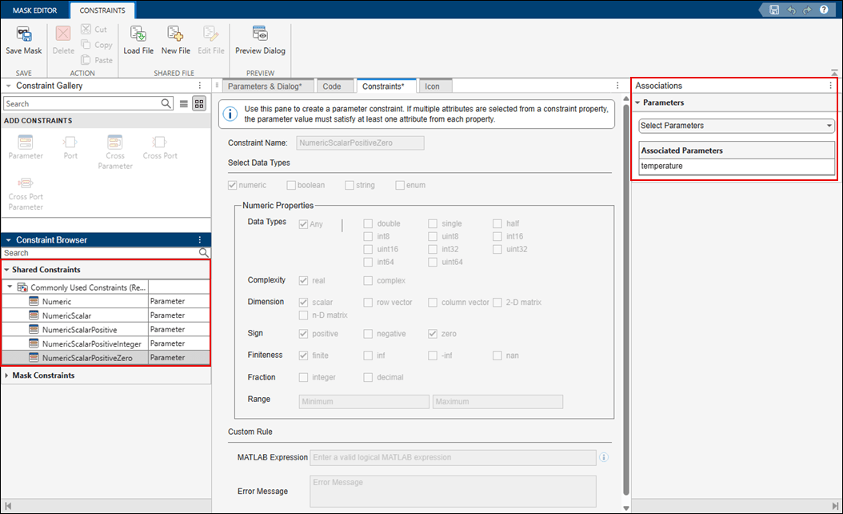Toggle the numeric data type checkbox
Image resolution: width=843 pixels, height=514 pixels.
(232, 185)
